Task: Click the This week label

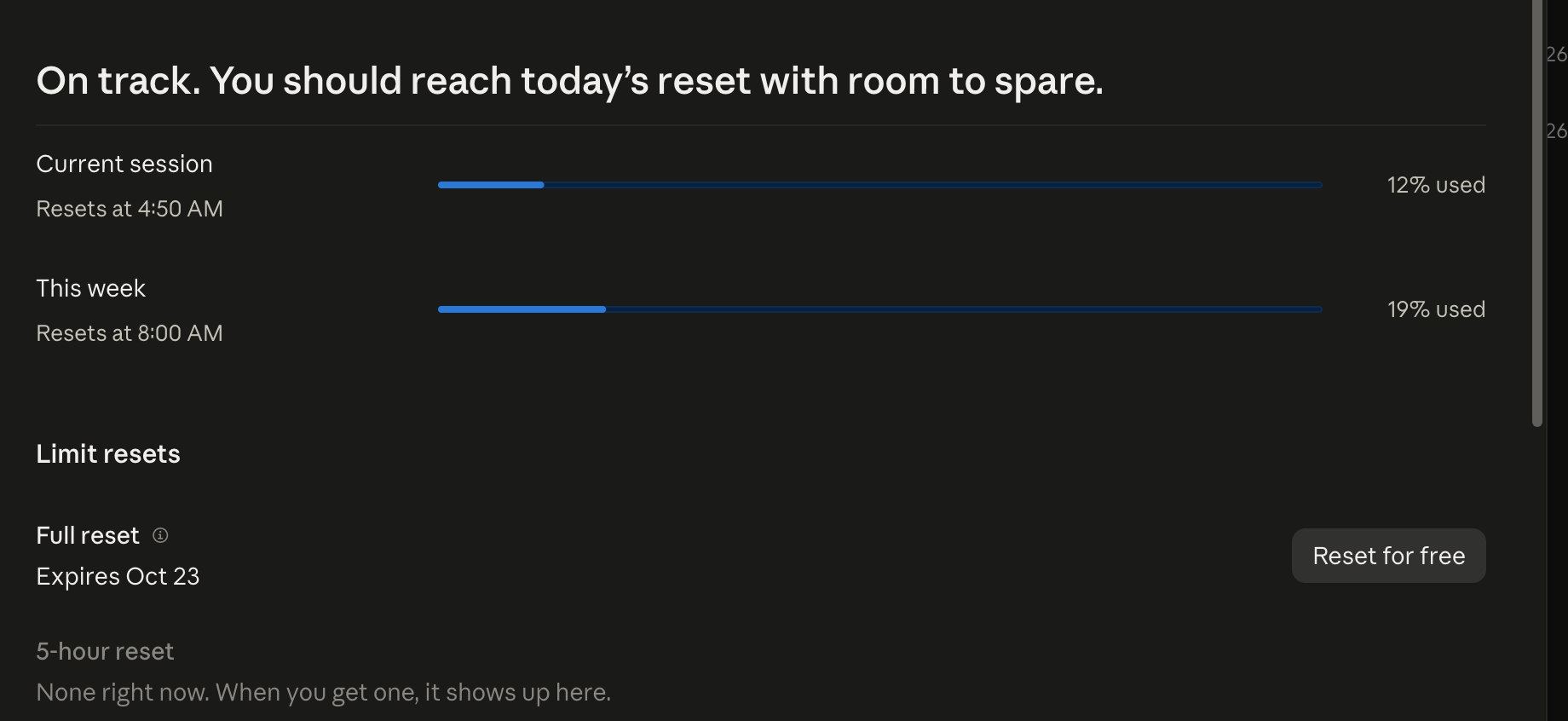Action: coord(91,288)
